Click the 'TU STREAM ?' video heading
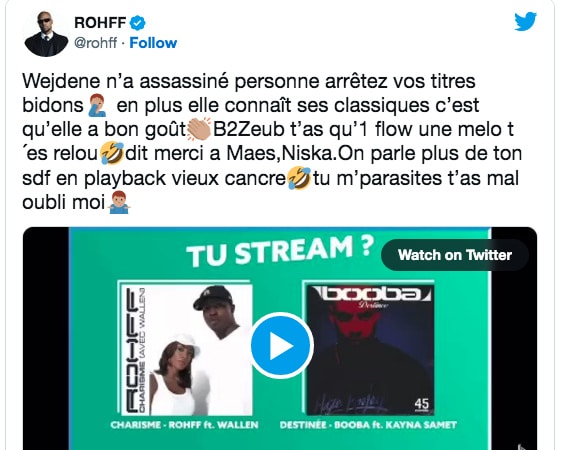This screenshot has height=450, width=562. coord(280,251)
